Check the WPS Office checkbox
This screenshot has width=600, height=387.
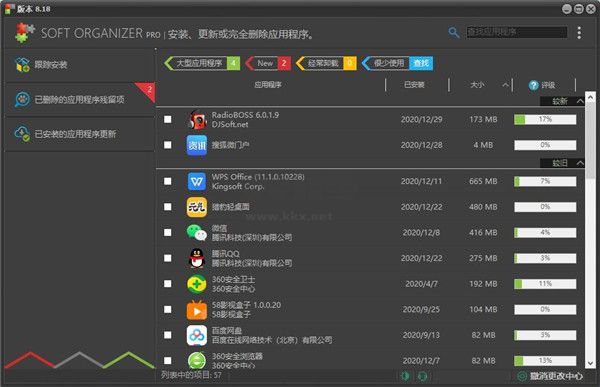(168, 181)
